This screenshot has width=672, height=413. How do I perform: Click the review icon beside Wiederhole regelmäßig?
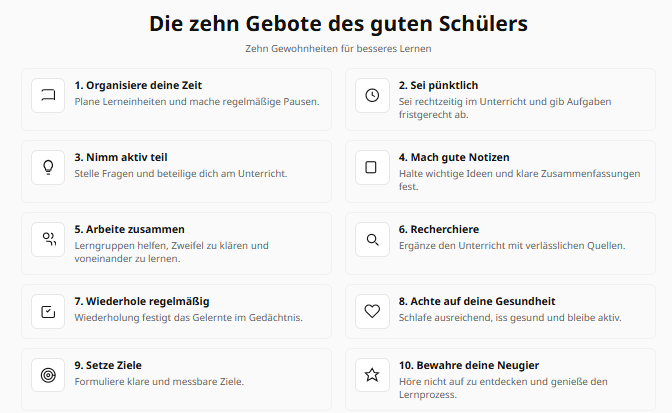(x=48, y=311)
